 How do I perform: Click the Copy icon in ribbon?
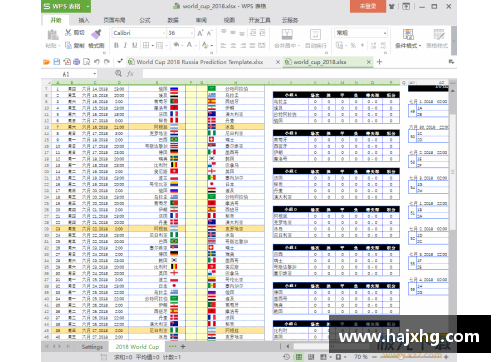point(68,45)
